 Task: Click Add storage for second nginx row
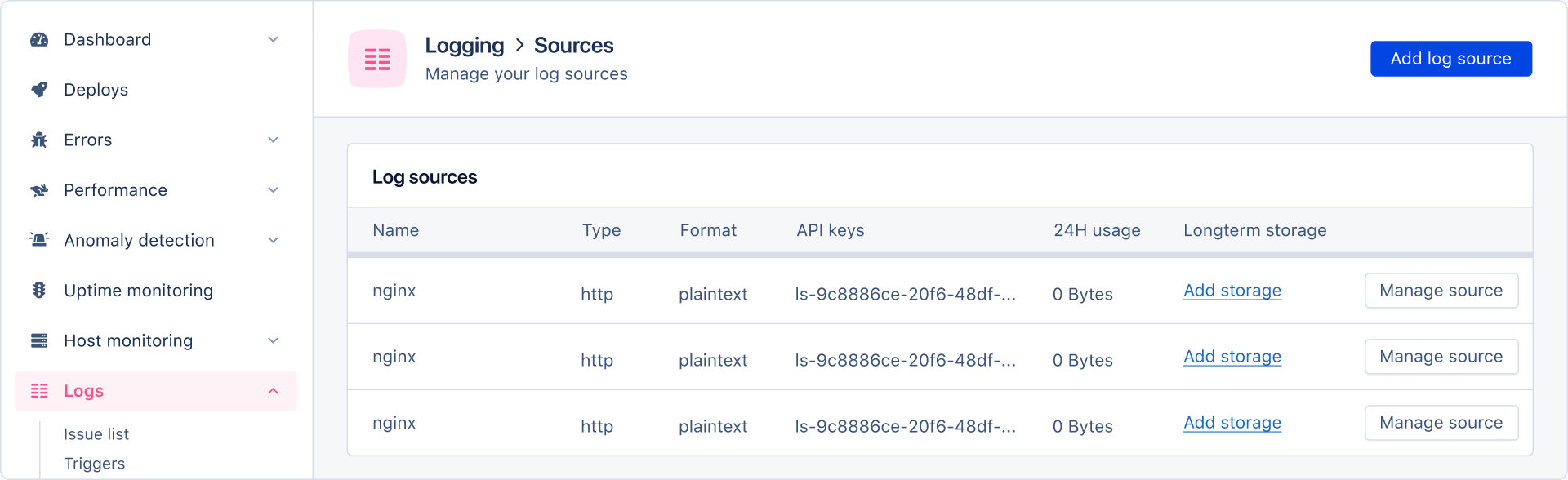pyautogui.click(x=1232, y=357)
